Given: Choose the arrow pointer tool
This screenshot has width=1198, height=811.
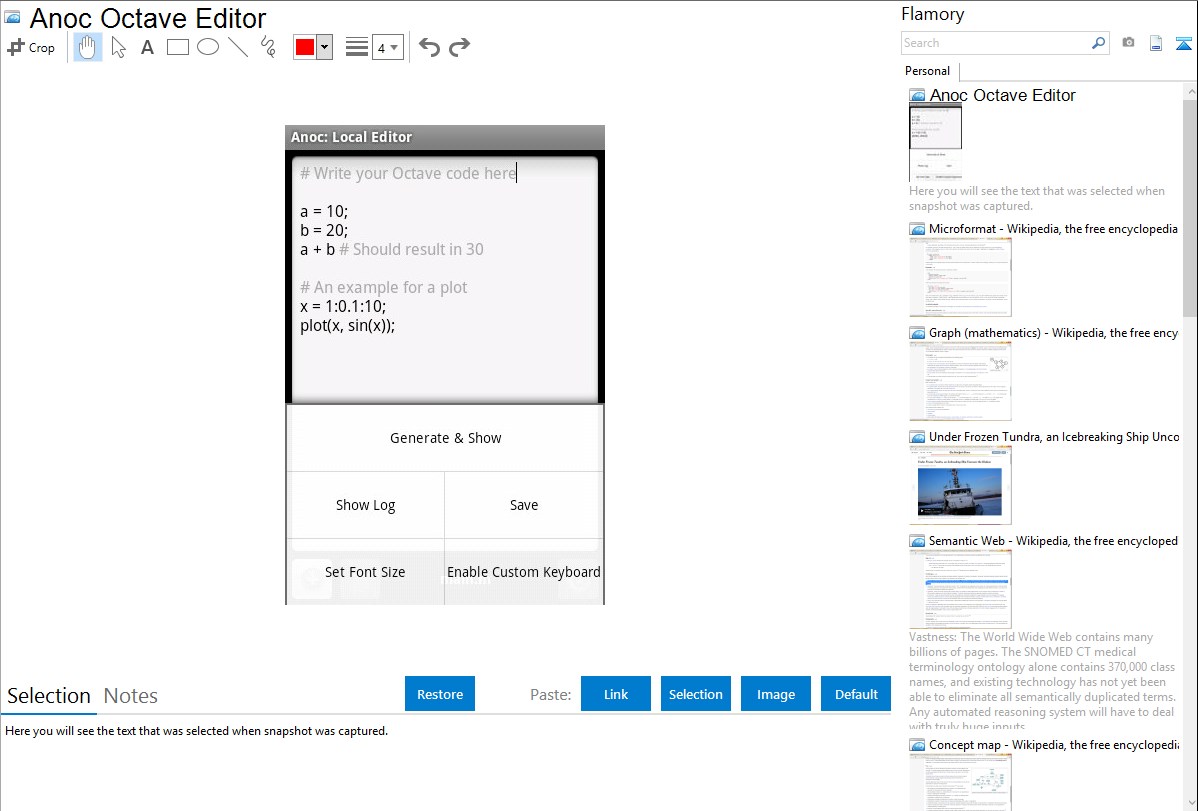Looking at the screenshot, I should point(118,47).
